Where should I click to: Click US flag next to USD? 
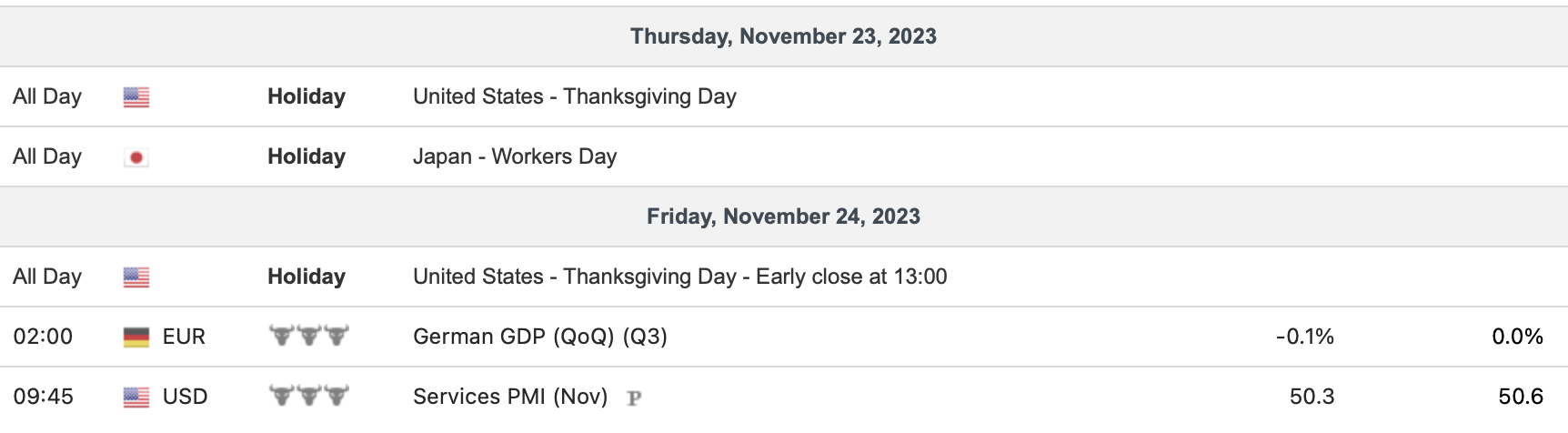pos(136,398)
